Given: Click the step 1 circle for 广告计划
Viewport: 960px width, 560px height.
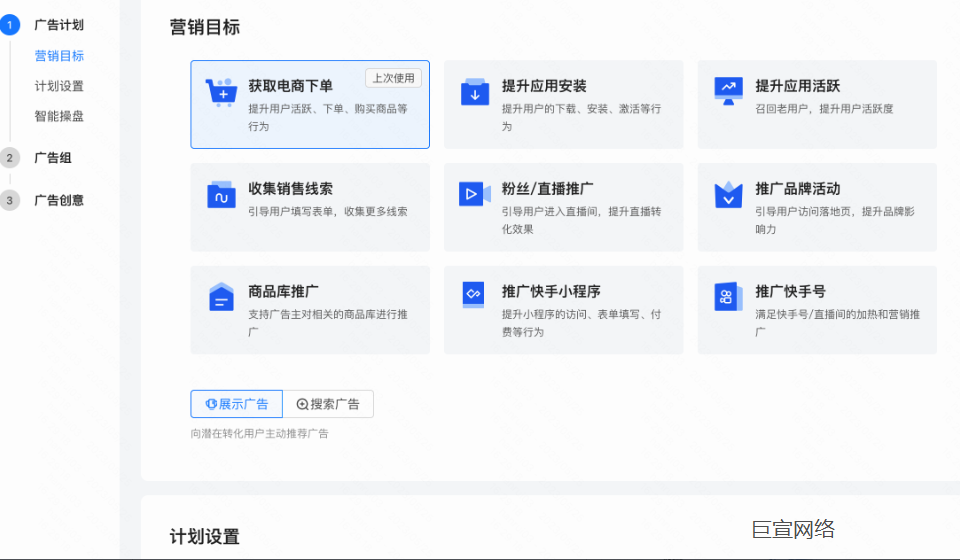Looking at the screenshot, I should click(x=9, y=25).
